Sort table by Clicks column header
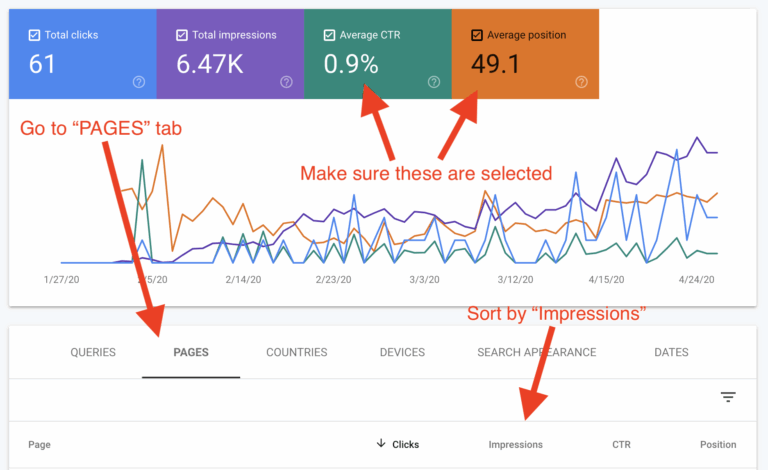Screen dimensions: 768x470 [x=406, y=445]
